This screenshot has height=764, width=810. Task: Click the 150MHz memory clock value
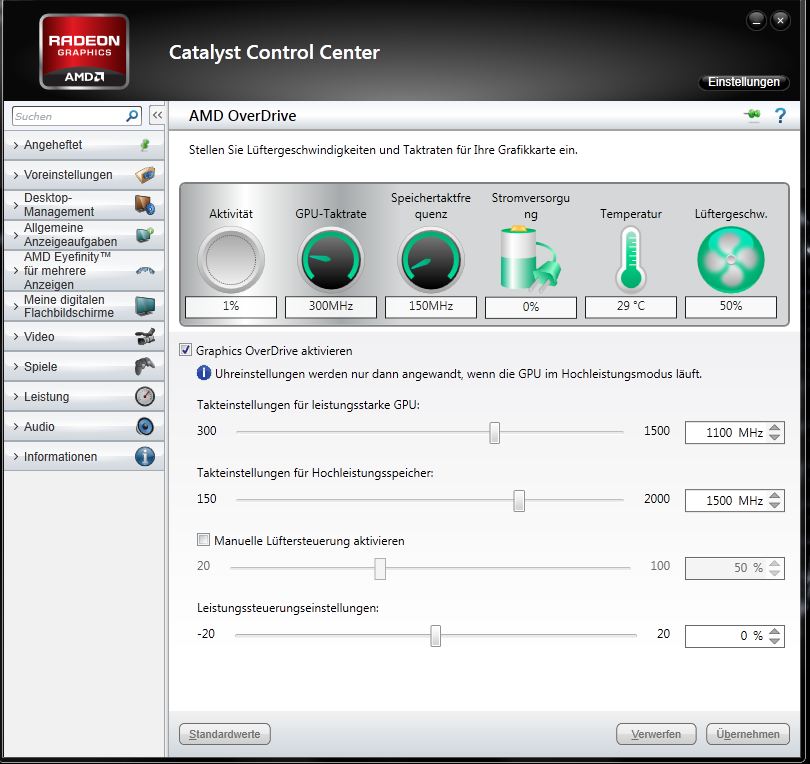pos(431,306)
